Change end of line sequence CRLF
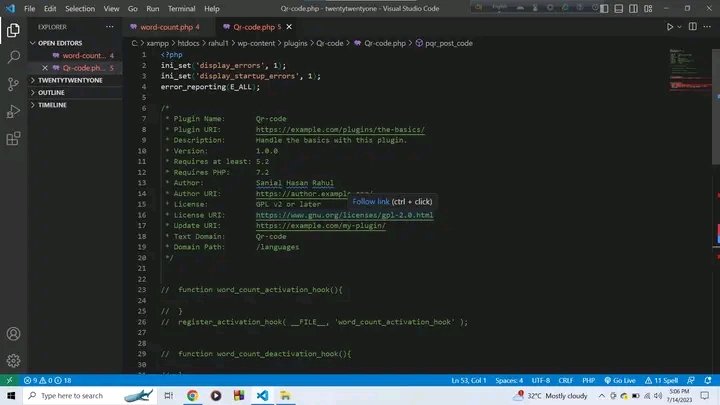 pyautogui.click(x=566, y=380)
